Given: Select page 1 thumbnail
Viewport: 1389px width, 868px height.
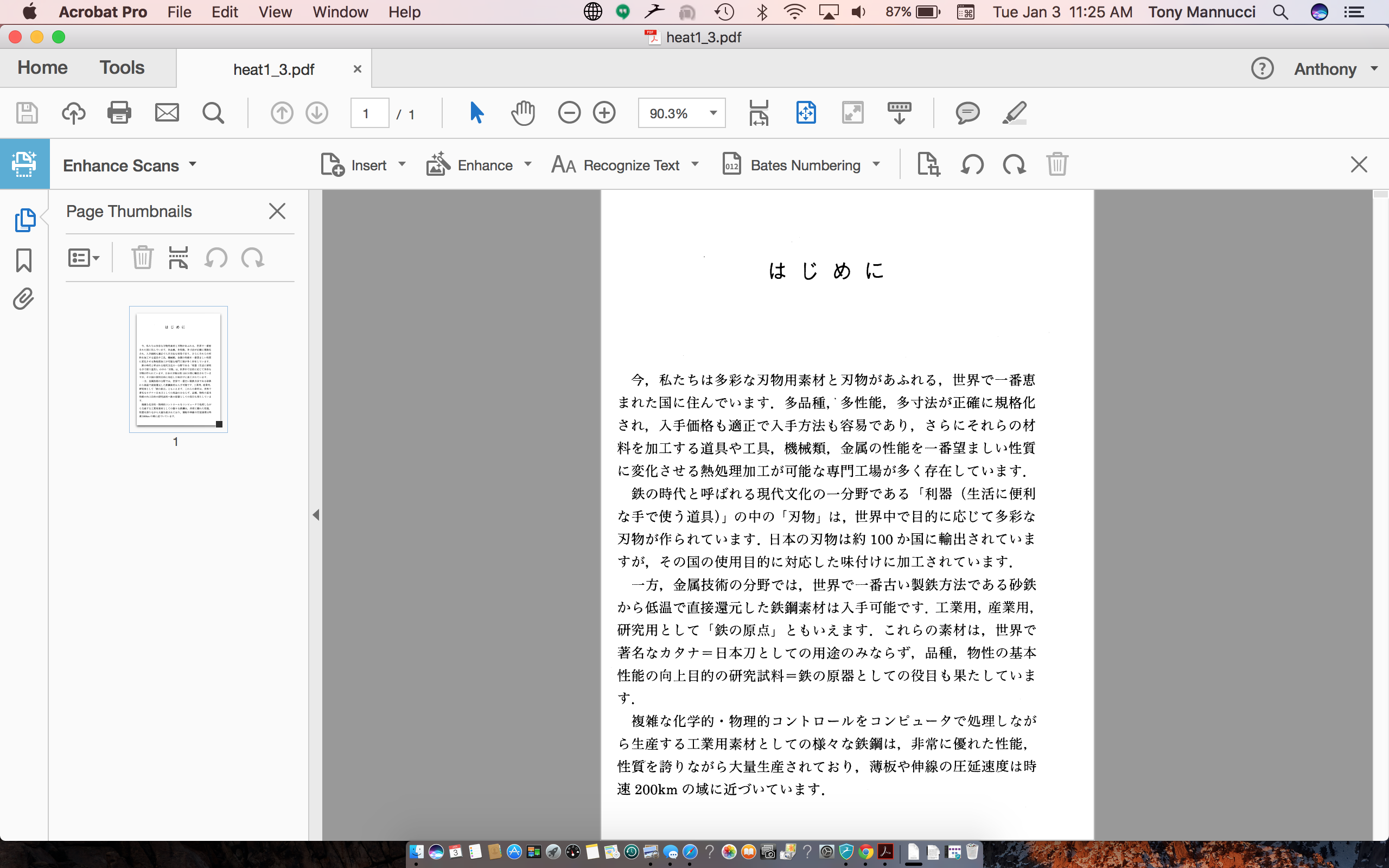Looking at the screenshot, I should coord(179,369).
